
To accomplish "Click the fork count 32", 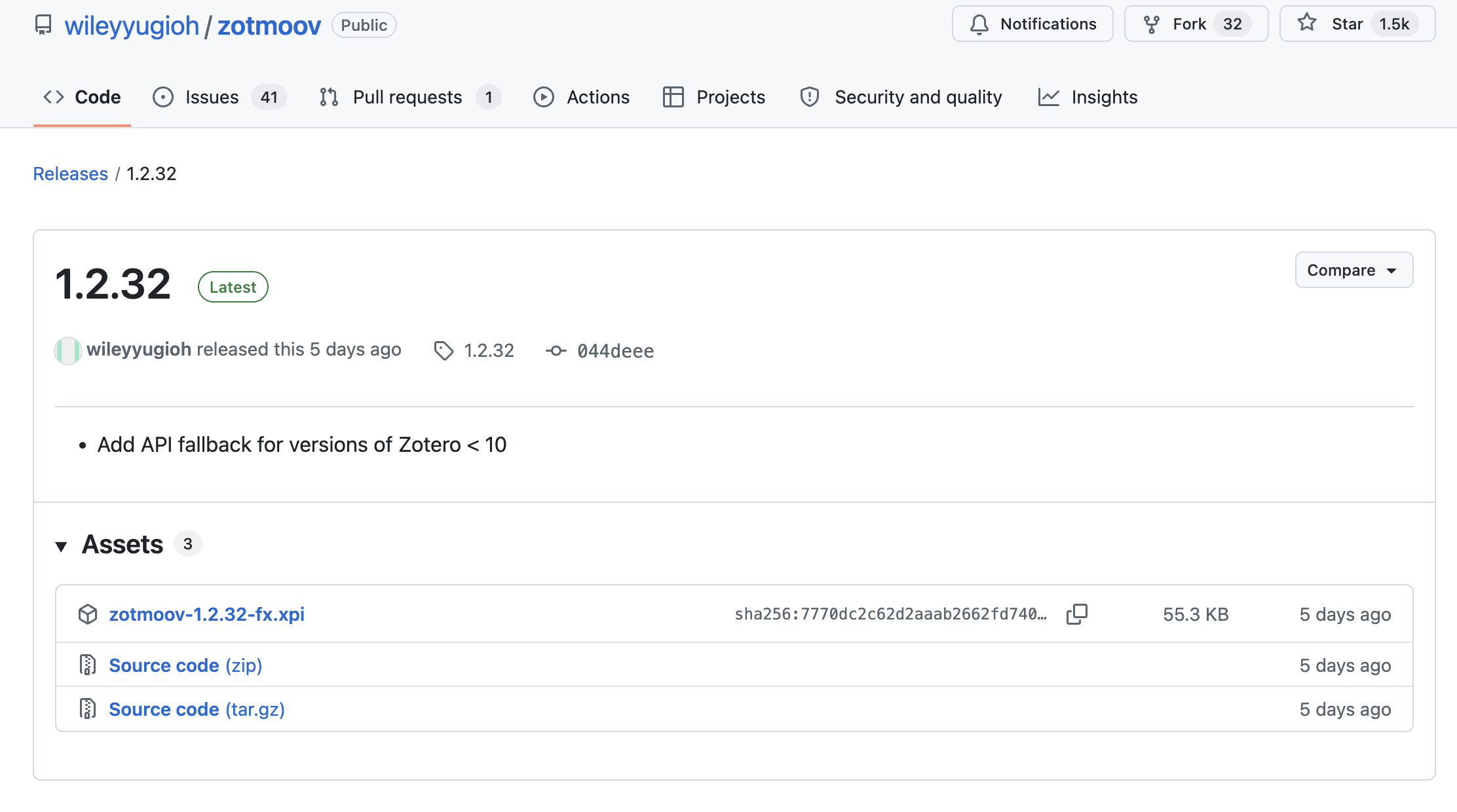I will point(1232,24).
